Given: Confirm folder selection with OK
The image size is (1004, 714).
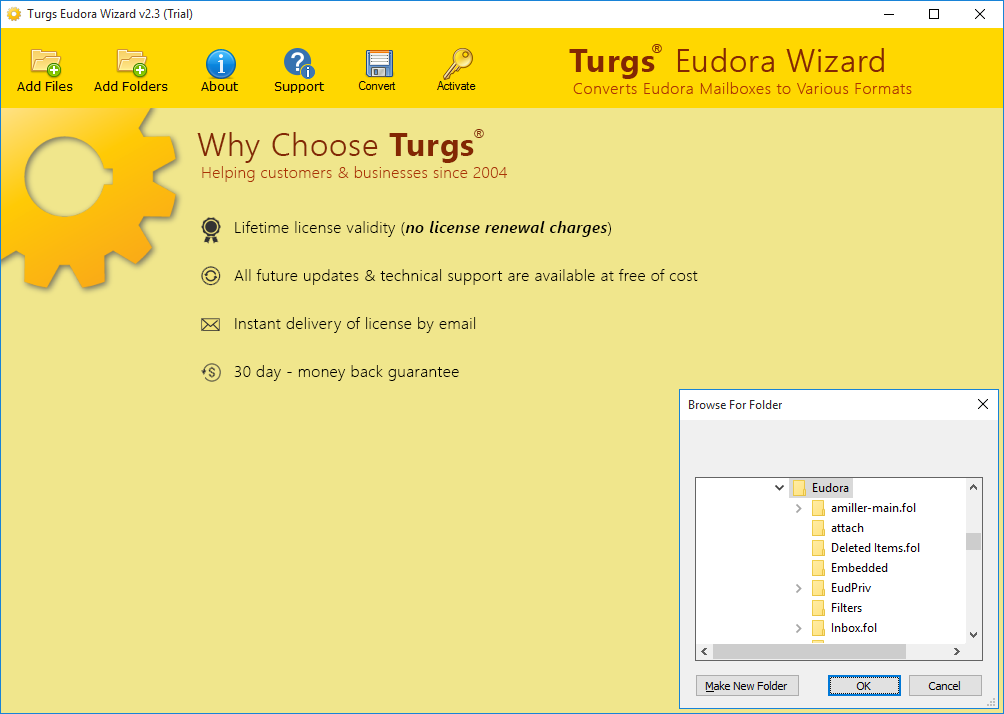Looking at the screenshot, I should click(x=864, y=686).
